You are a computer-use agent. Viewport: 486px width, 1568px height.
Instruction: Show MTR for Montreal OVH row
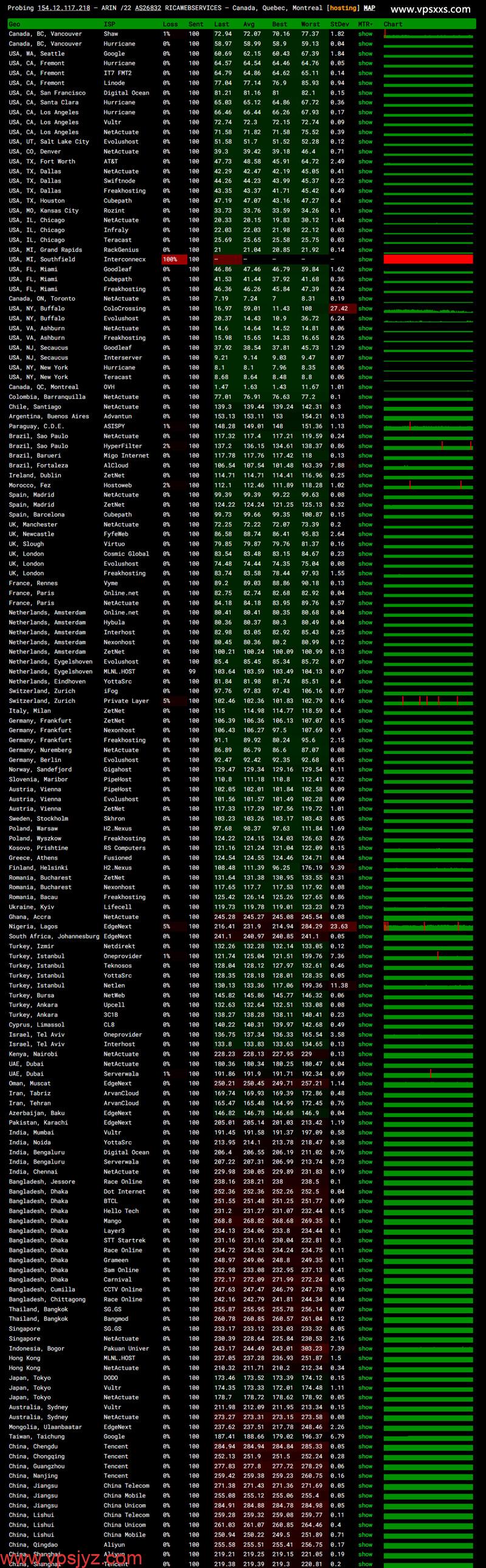(366, 387)
